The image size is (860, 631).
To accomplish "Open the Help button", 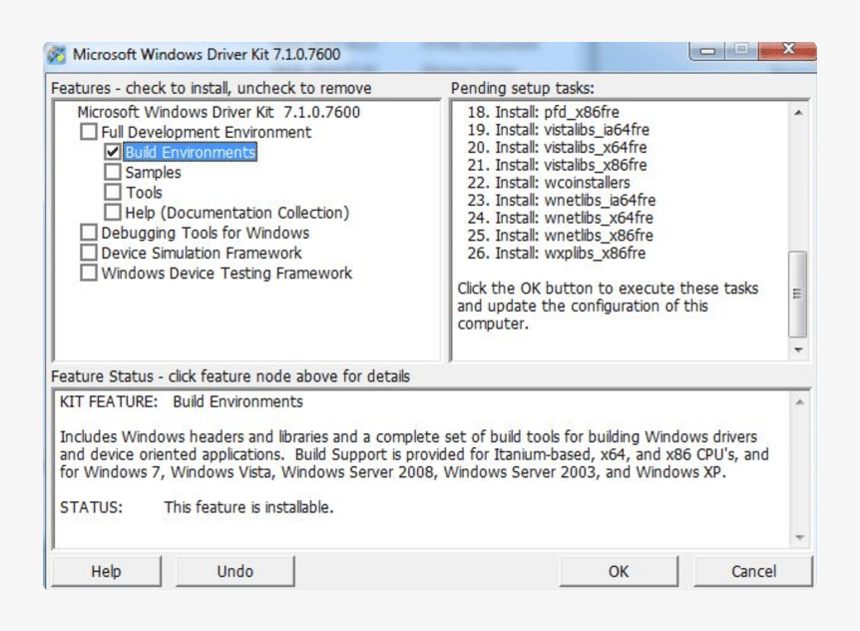I will (106, 571).
